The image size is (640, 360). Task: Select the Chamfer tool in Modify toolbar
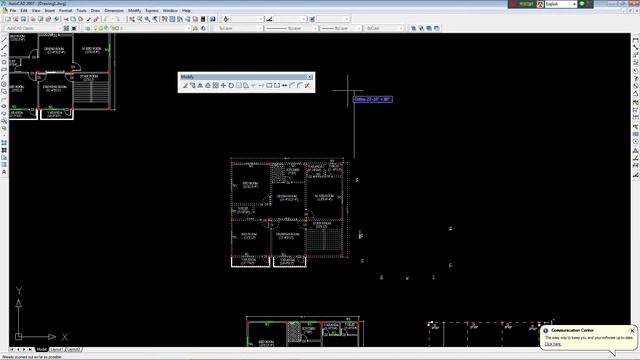[x=292, y=85]
